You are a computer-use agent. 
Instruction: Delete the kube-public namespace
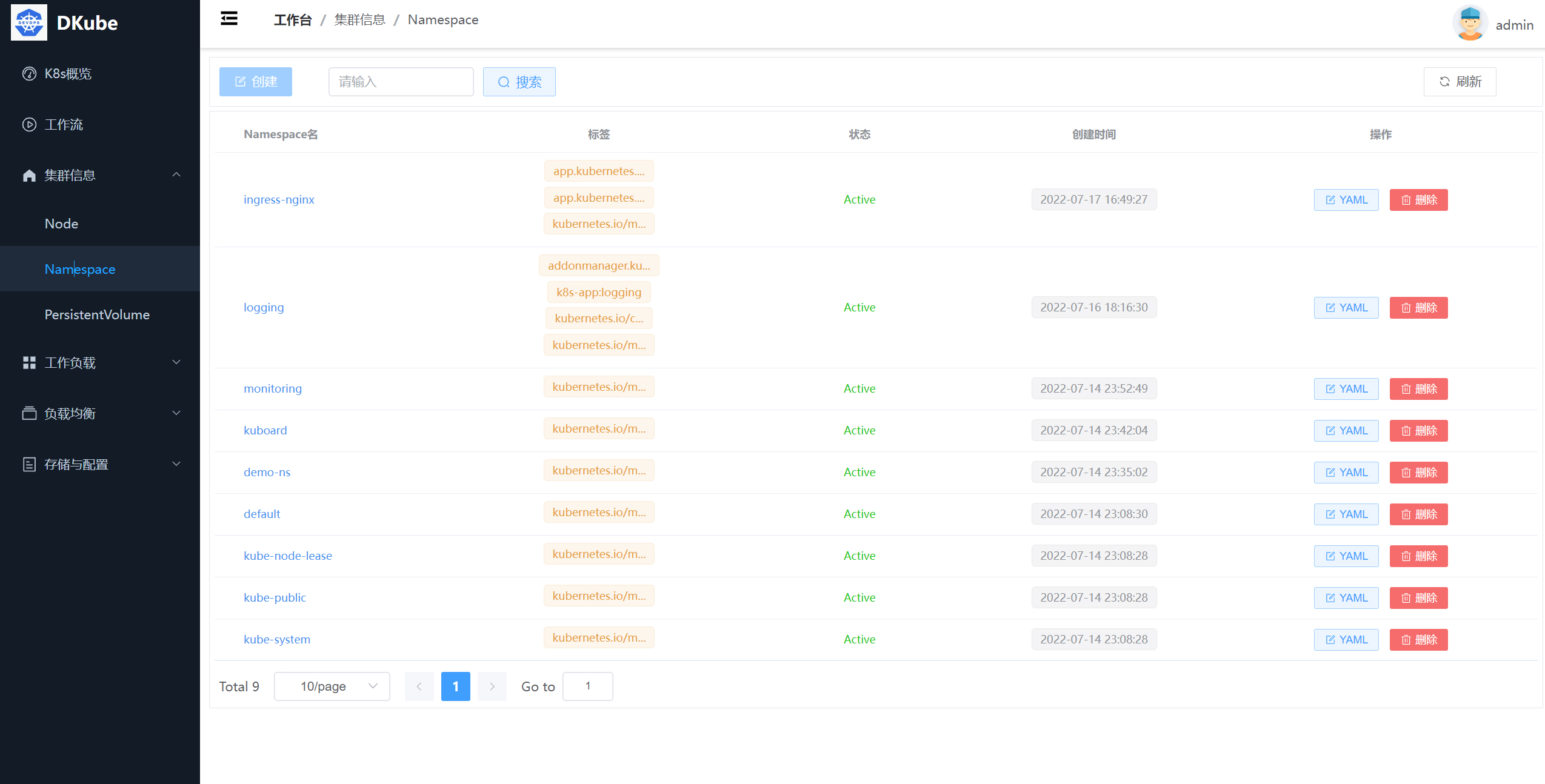(1419, 598)
